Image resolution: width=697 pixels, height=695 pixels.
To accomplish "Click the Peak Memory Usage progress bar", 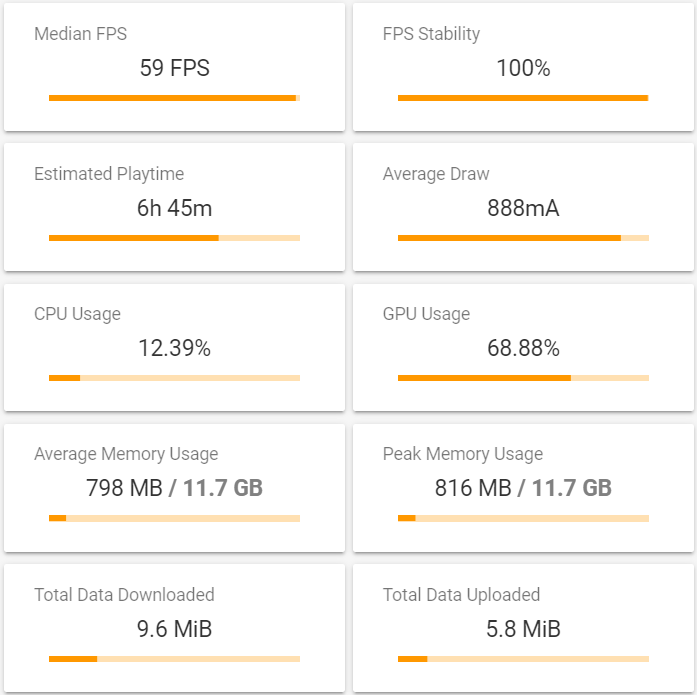I will pos(523,518).
